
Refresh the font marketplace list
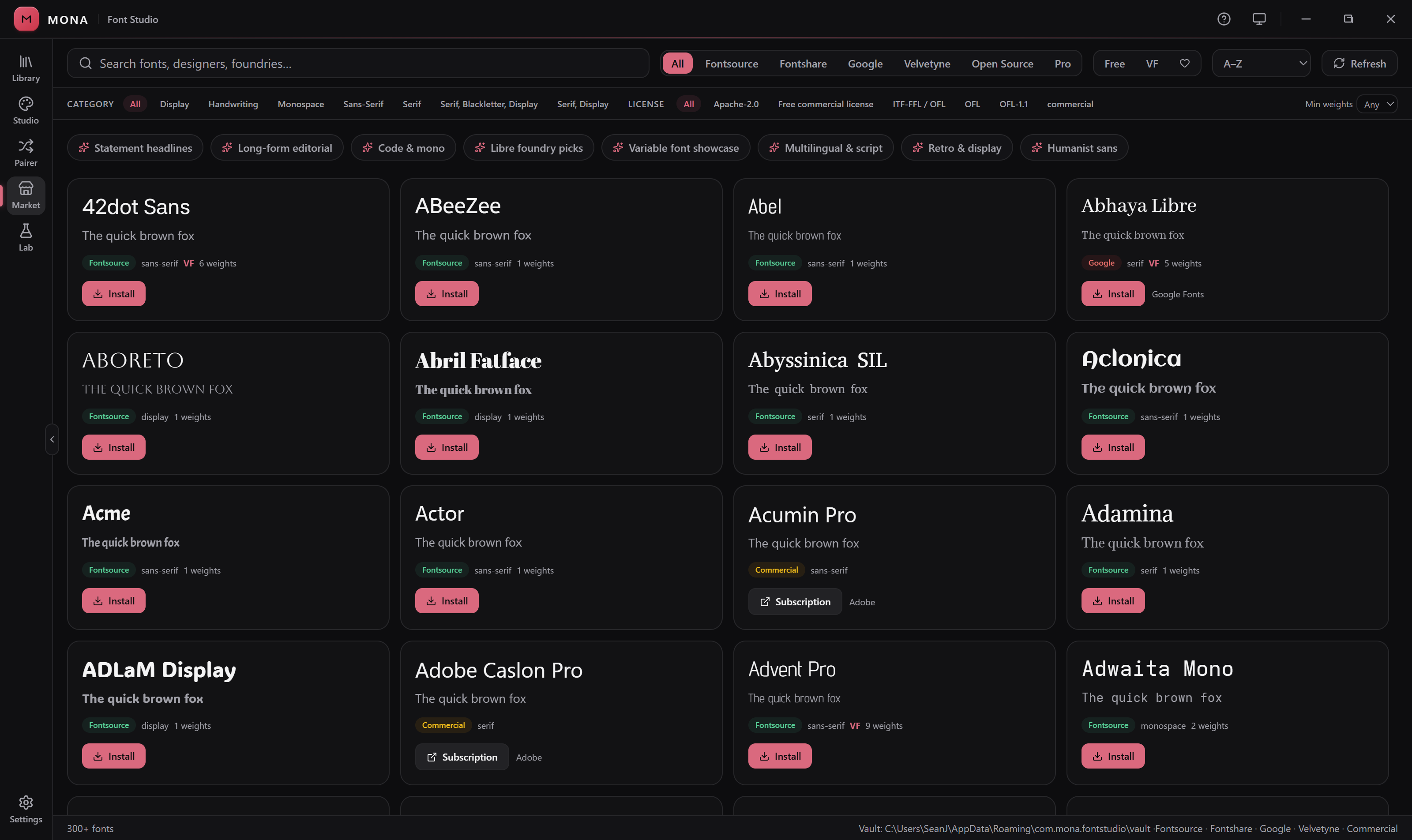tap(1359, 64)
